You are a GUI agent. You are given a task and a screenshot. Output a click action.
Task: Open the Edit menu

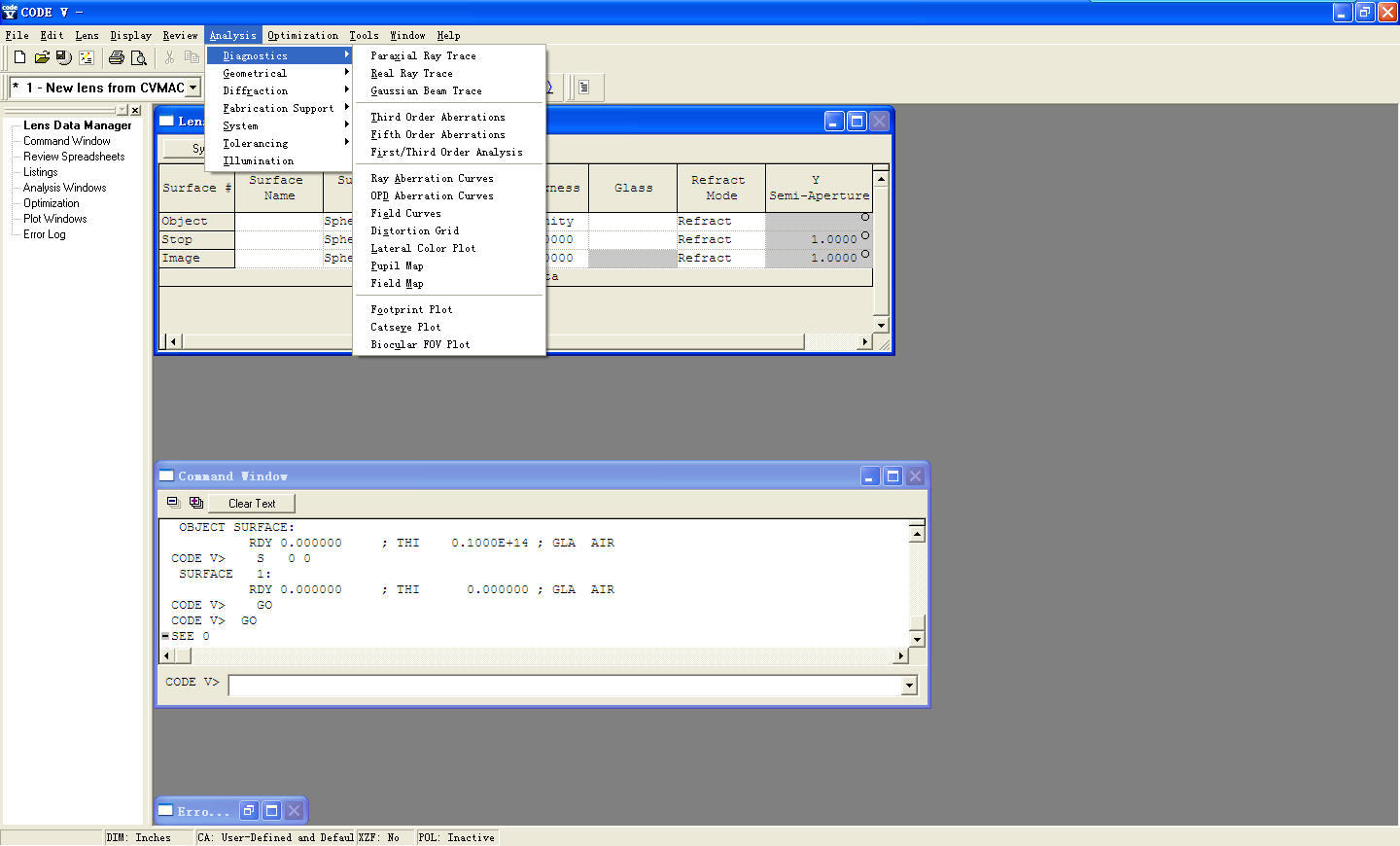pyautogui.click(x=52, y=35)
